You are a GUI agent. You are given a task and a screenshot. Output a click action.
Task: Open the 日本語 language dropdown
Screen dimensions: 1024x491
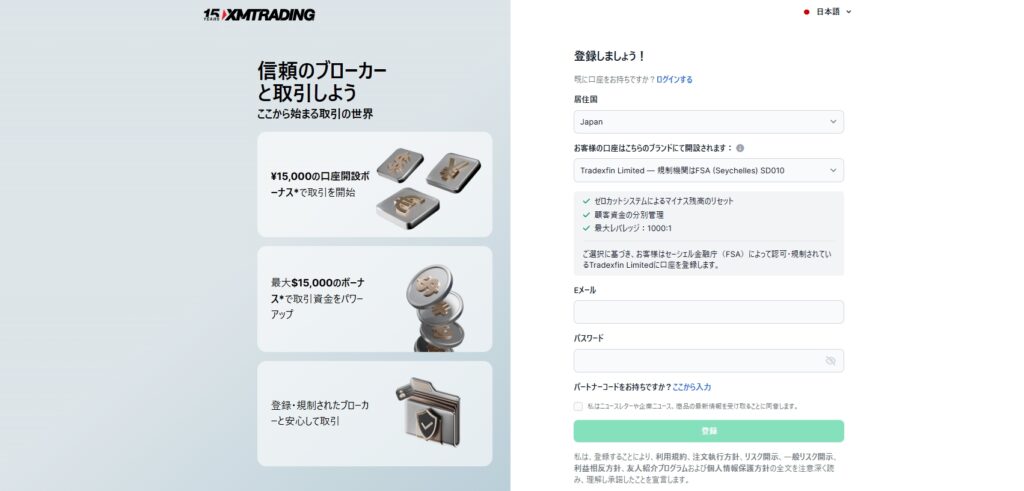827,12
